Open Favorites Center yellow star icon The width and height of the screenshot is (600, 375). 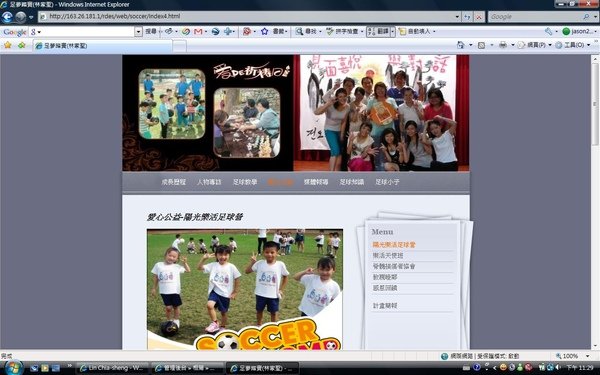pos(8,45)
